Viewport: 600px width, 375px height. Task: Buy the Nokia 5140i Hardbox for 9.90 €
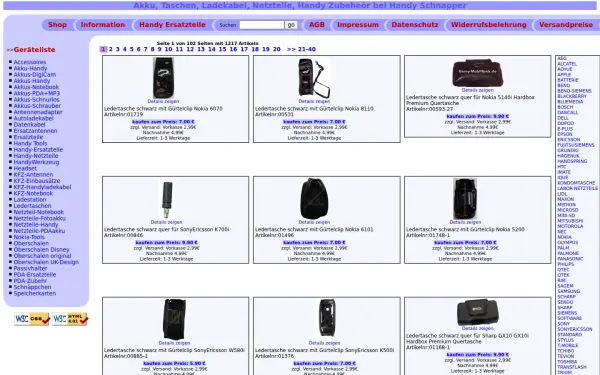[x=478, y=116]
